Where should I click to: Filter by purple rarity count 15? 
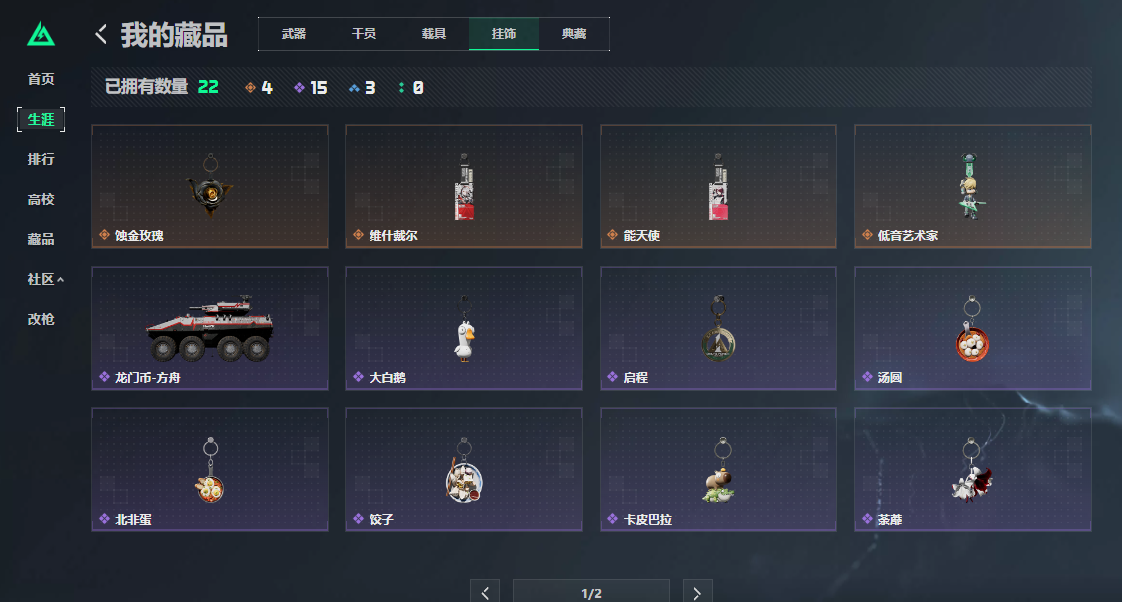310,87
